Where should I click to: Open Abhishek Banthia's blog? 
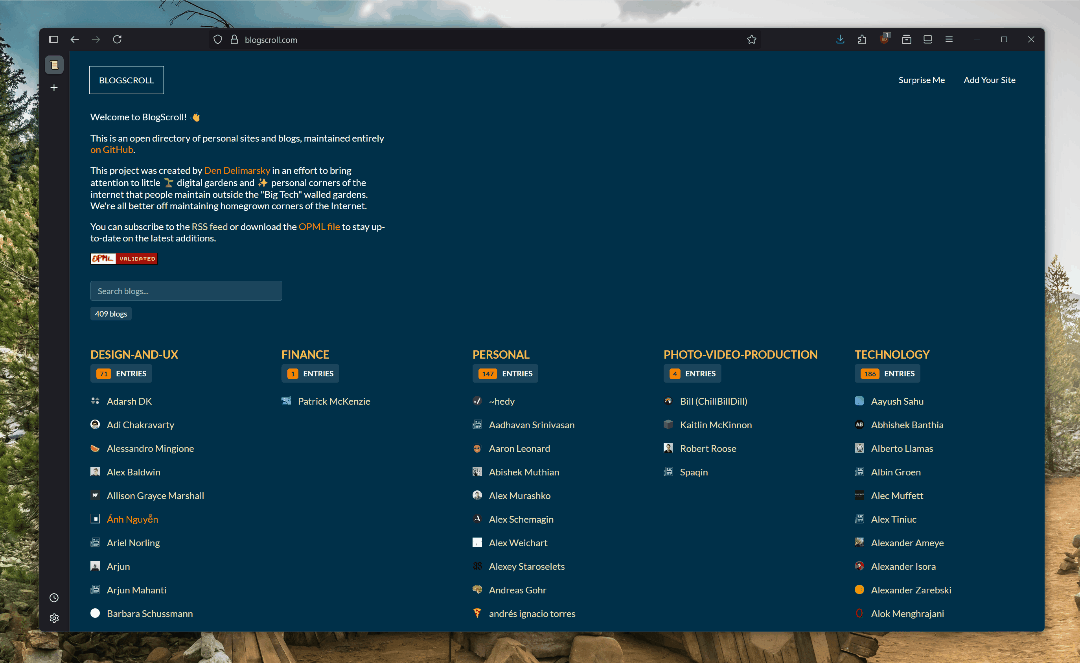[907, 425]
